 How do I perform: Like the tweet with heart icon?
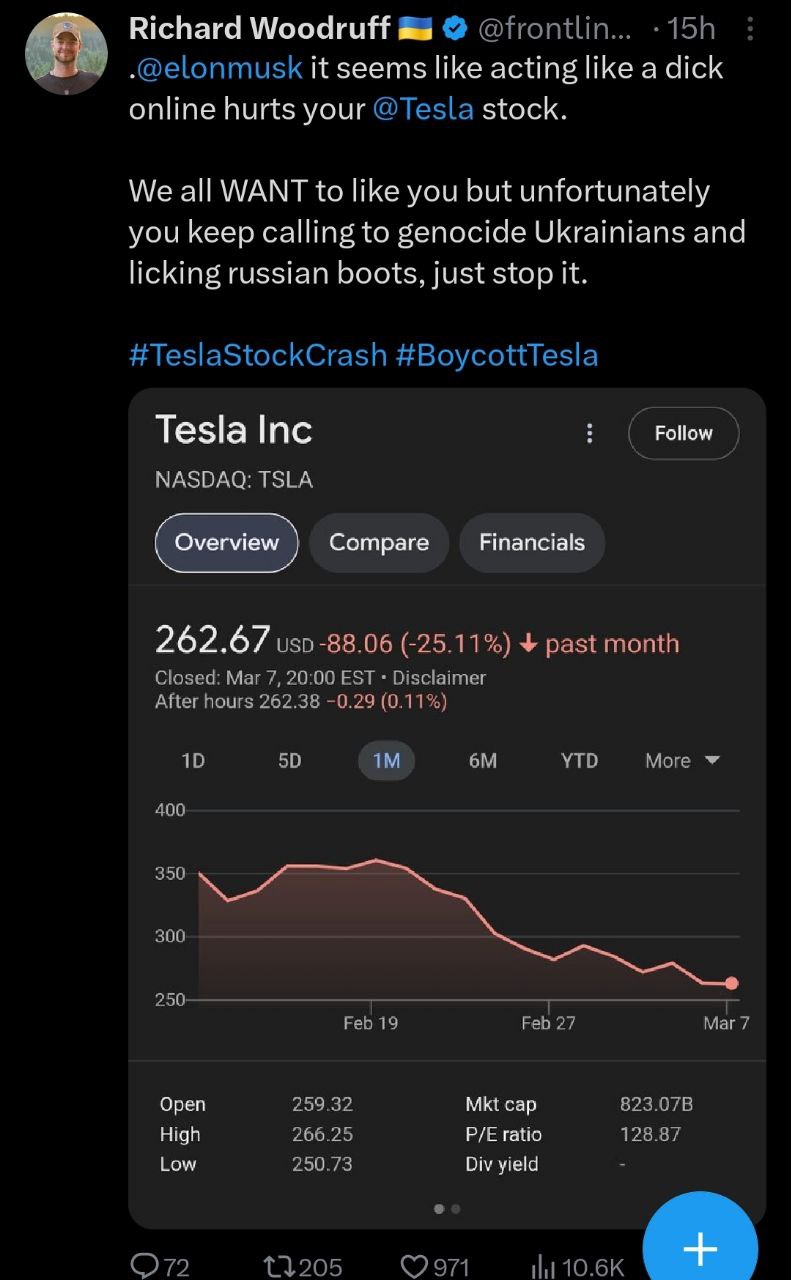pyautogui.click(x=413, y=1266)
